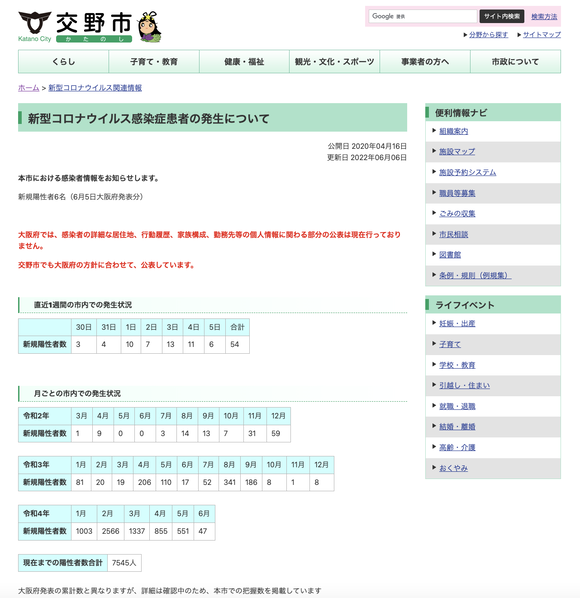Open the 検索方法 link
This screenshot has height=598, width=580.
pos(544,16)
